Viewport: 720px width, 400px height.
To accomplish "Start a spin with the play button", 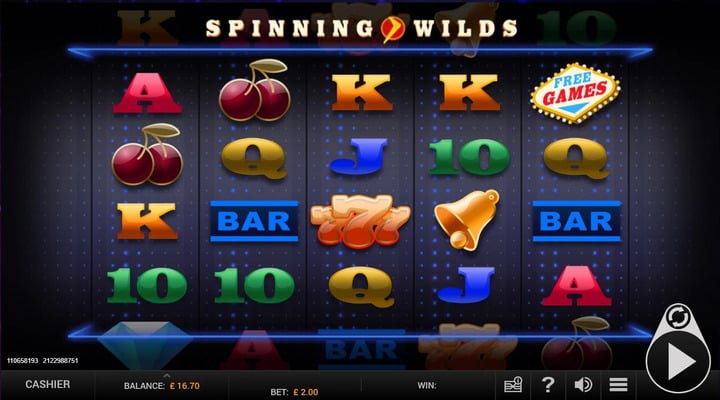I will pos(678,361).
